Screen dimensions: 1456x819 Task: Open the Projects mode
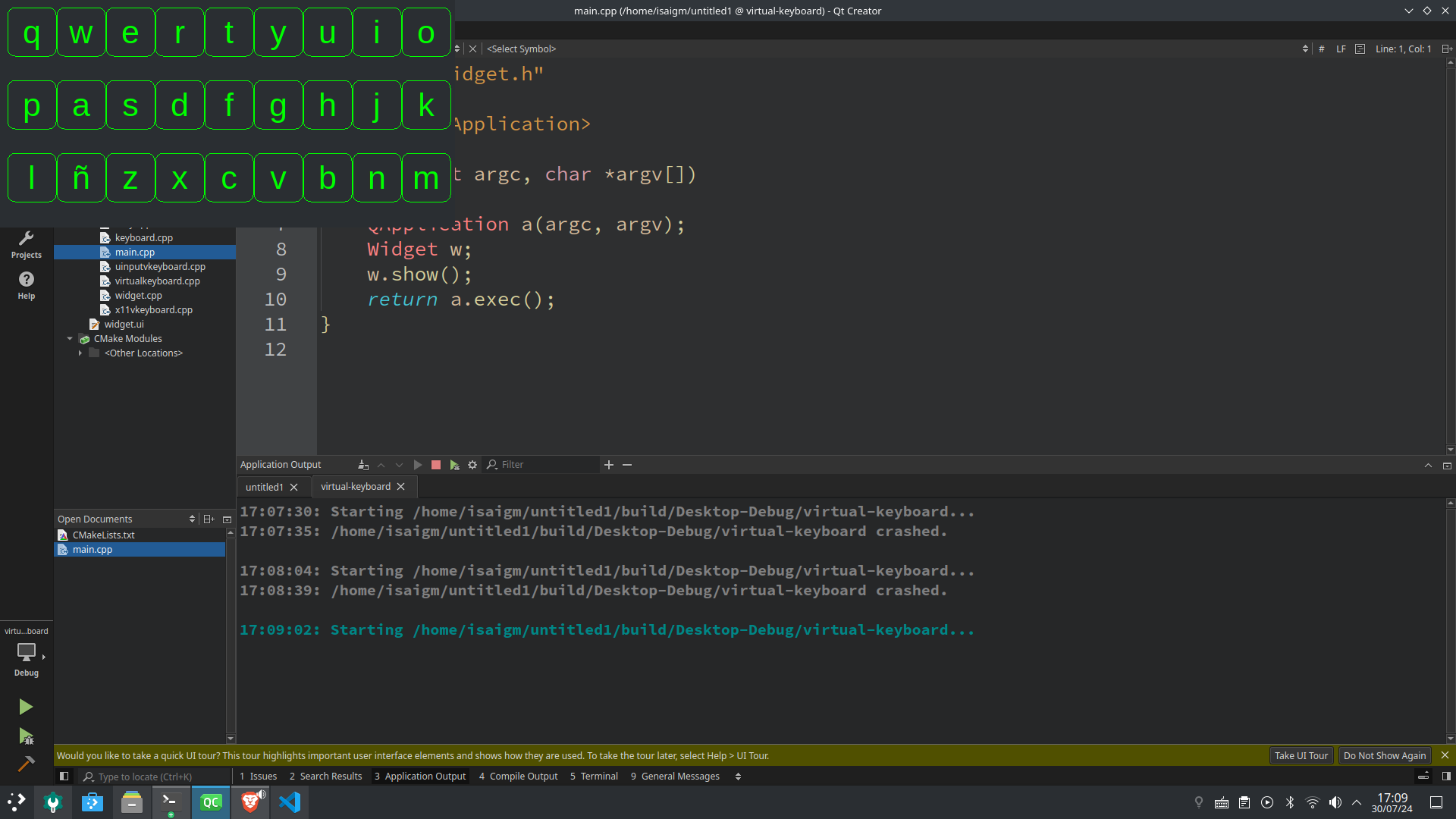click(27, 244)
